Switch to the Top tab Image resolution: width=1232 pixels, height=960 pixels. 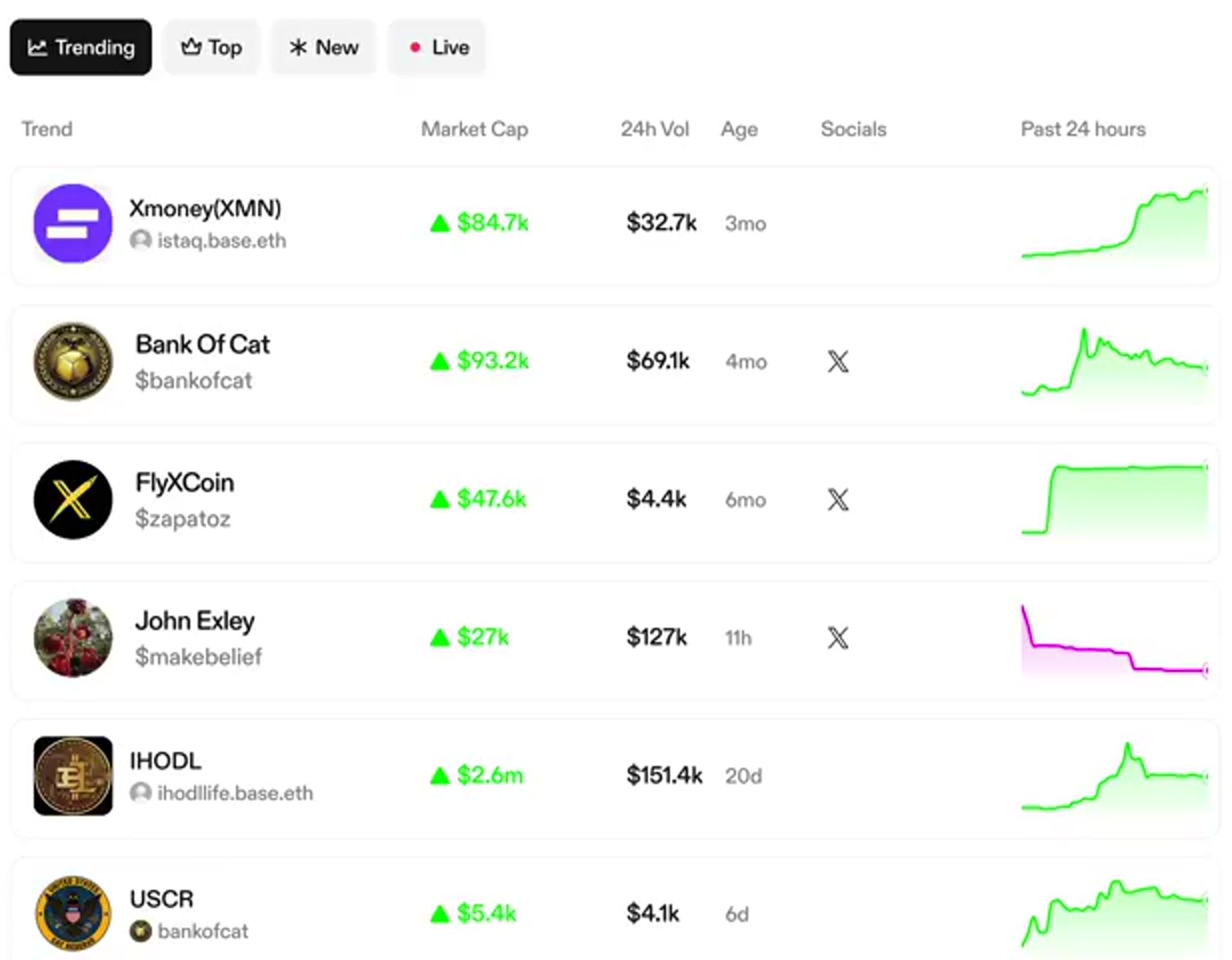point(211,47)
